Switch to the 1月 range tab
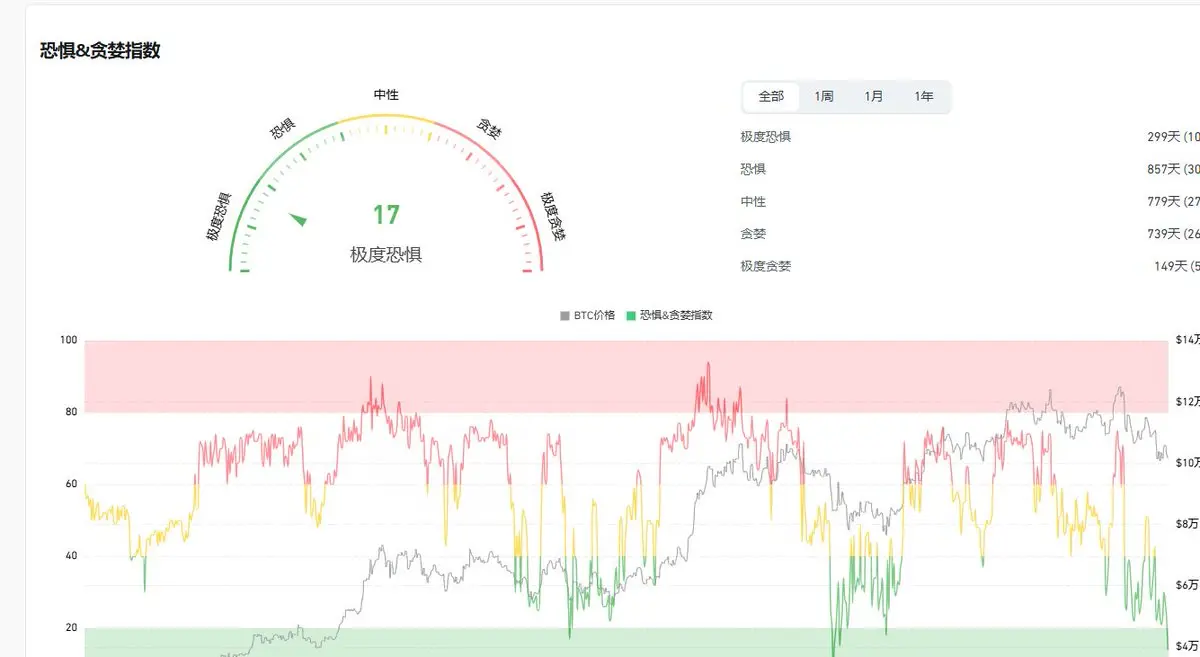The image size is (1200, 657). pos(874,97)
